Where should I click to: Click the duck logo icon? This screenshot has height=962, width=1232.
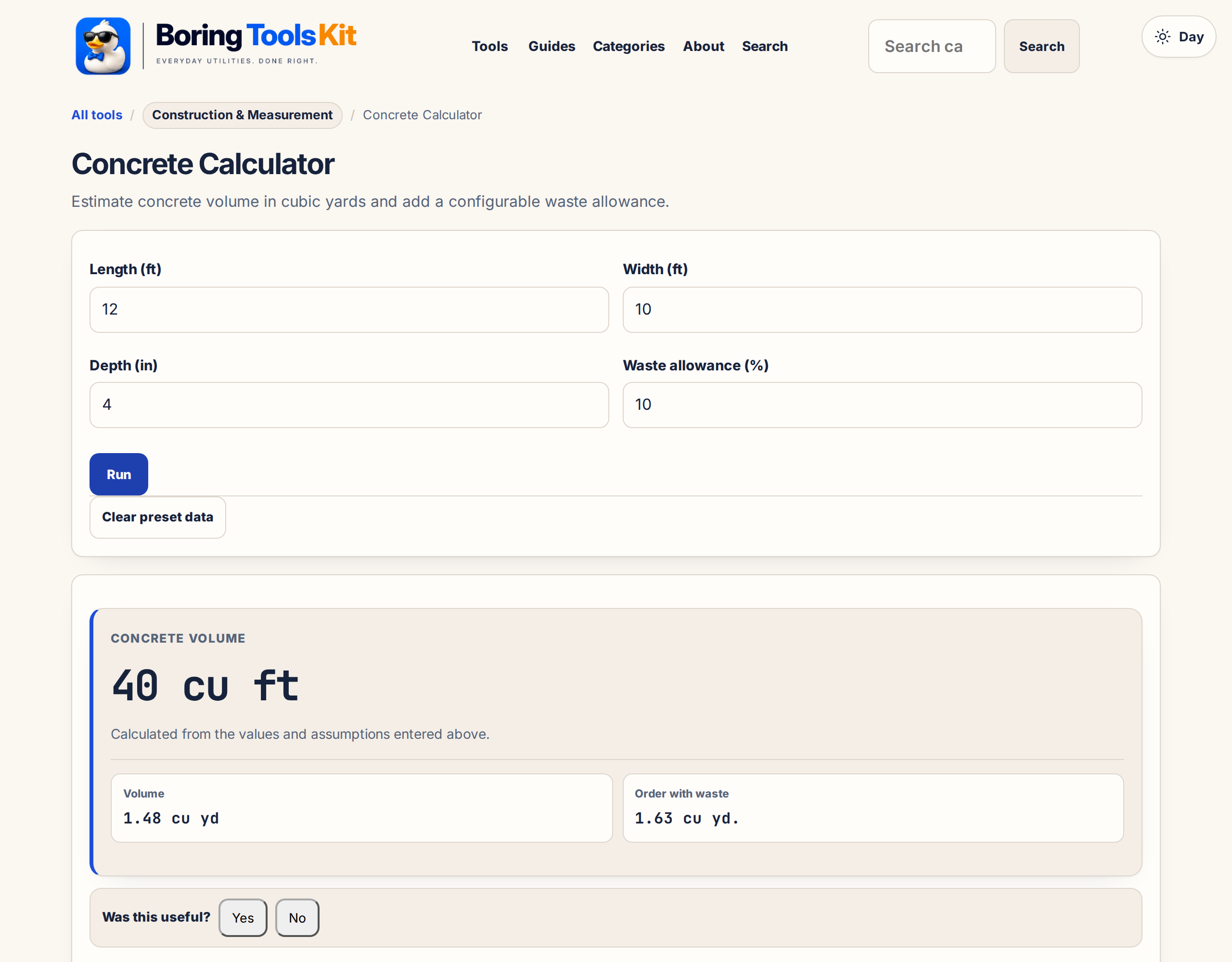103,46
